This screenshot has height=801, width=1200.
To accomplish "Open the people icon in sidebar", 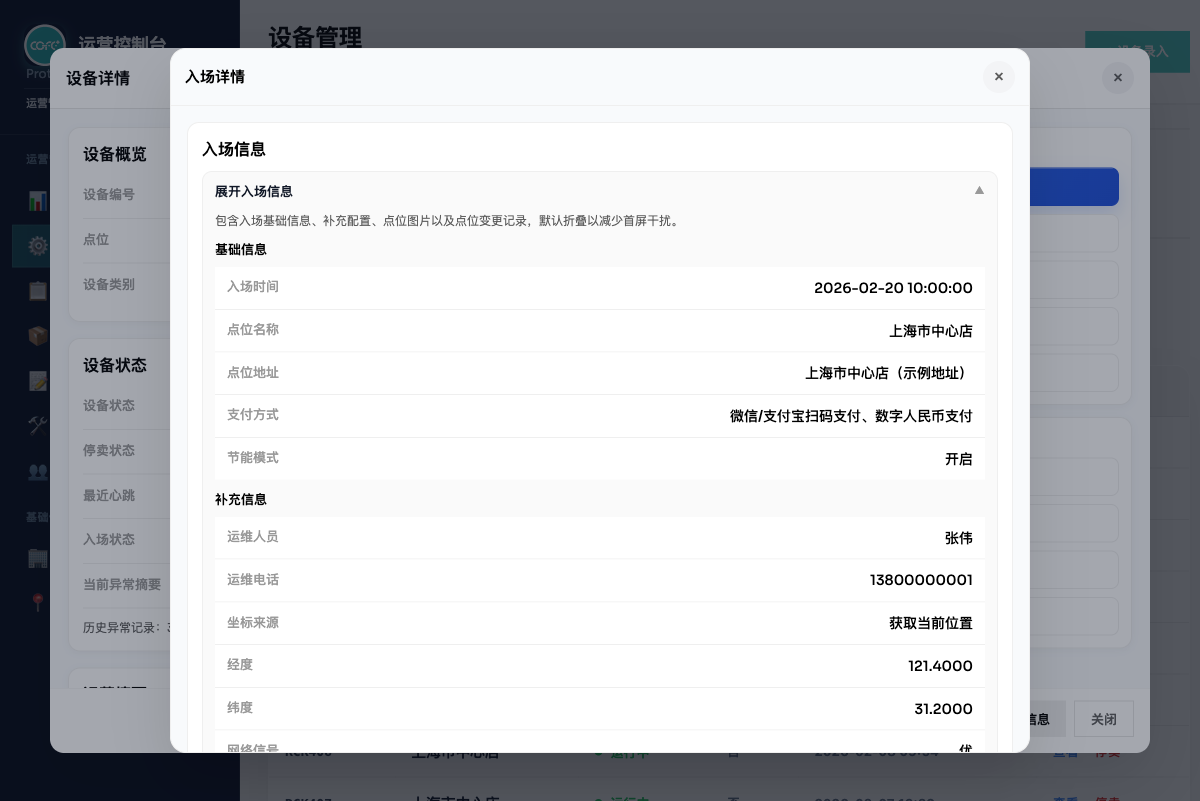I will coord(38,470).
